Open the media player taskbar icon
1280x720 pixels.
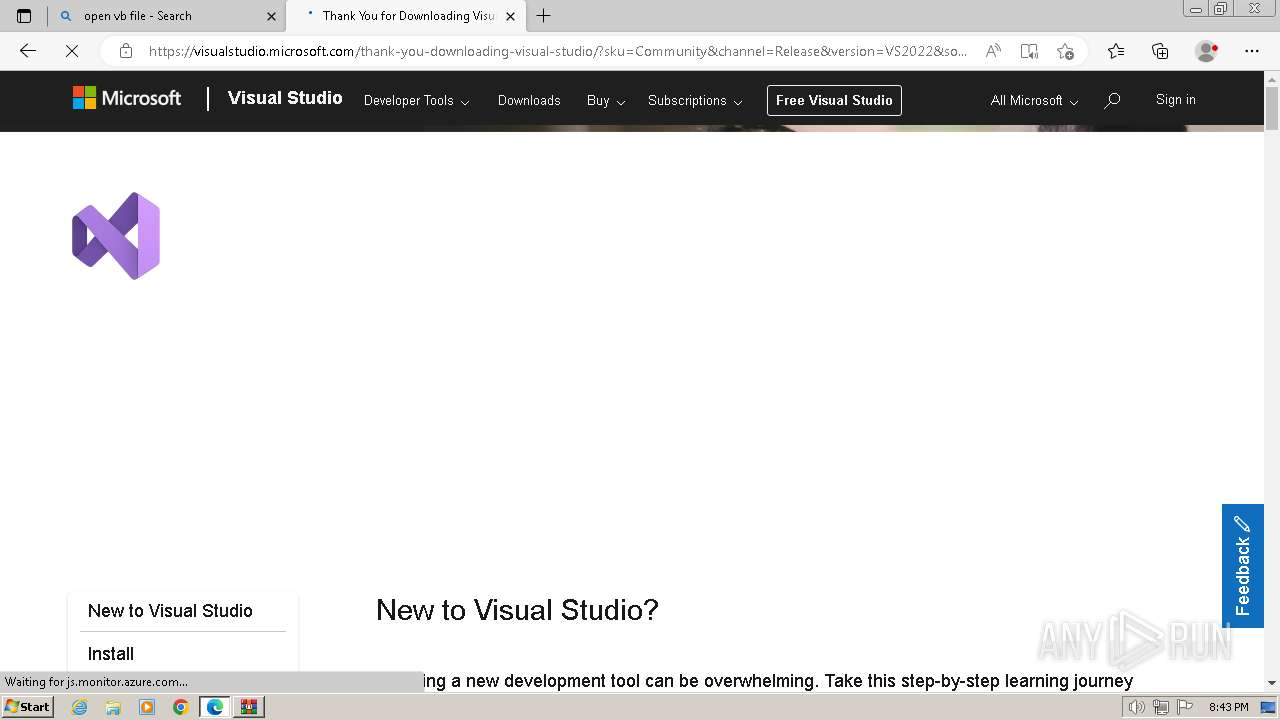coord(147,707)
